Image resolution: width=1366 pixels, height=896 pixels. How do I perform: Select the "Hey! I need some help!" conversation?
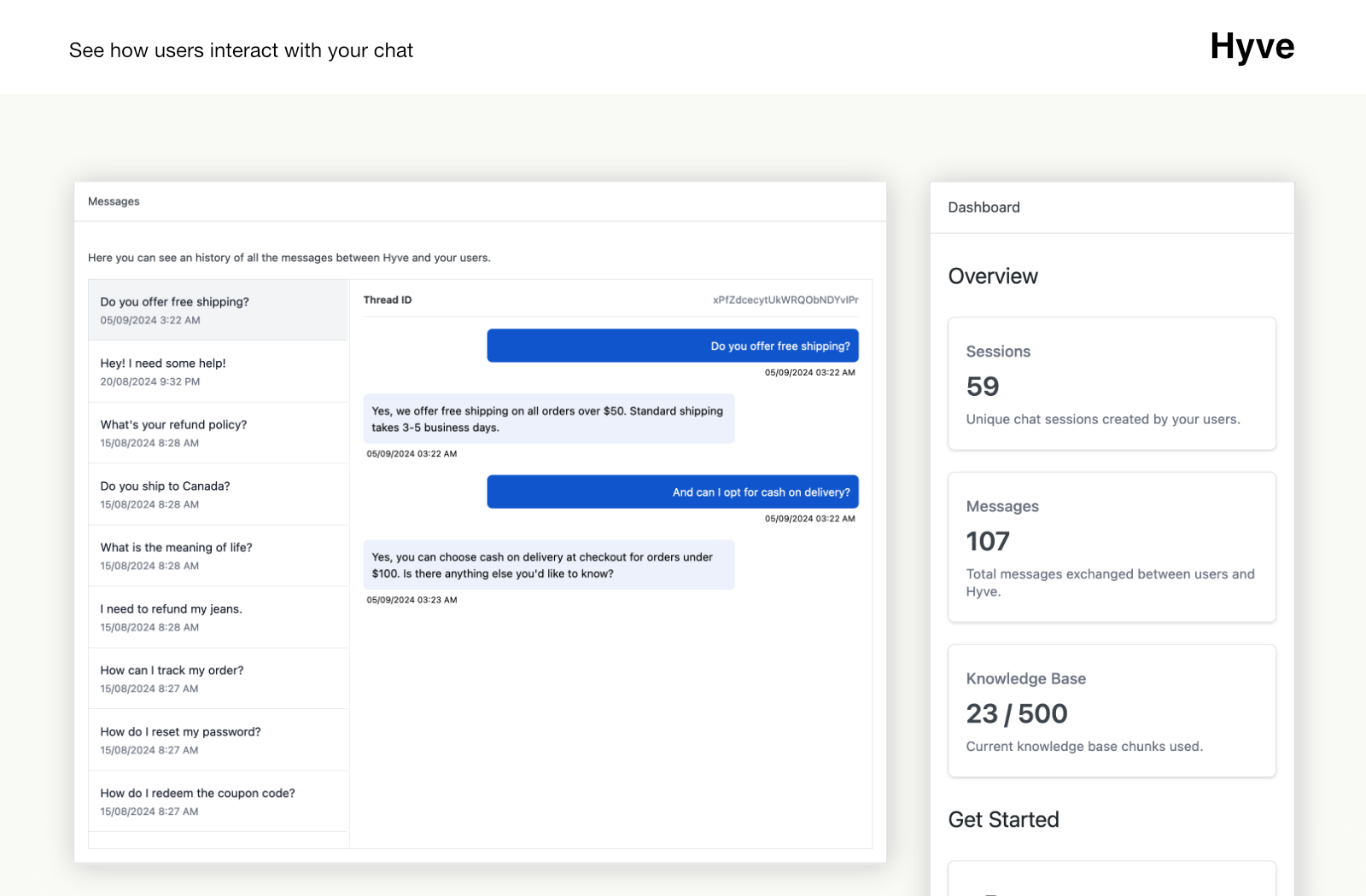pyautogui.click(x=218, y=371)
